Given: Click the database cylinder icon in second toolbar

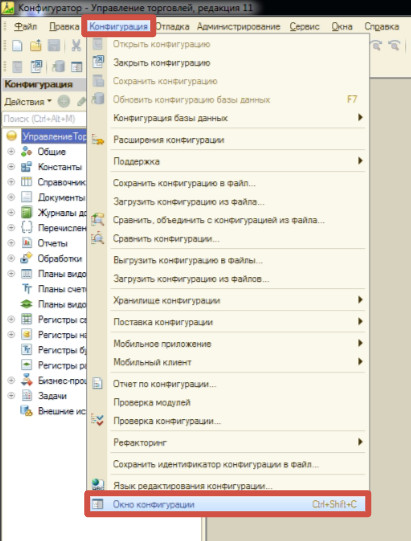Looking at the screenshot, I should pyautogui.click(x=58, y=66).
